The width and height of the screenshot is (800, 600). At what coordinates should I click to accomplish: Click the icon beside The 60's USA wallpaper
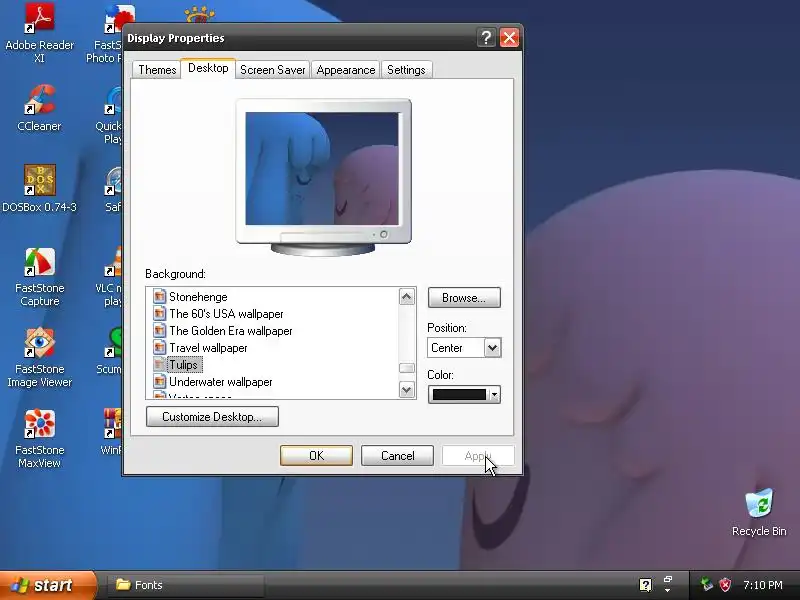tap(160, 313)
